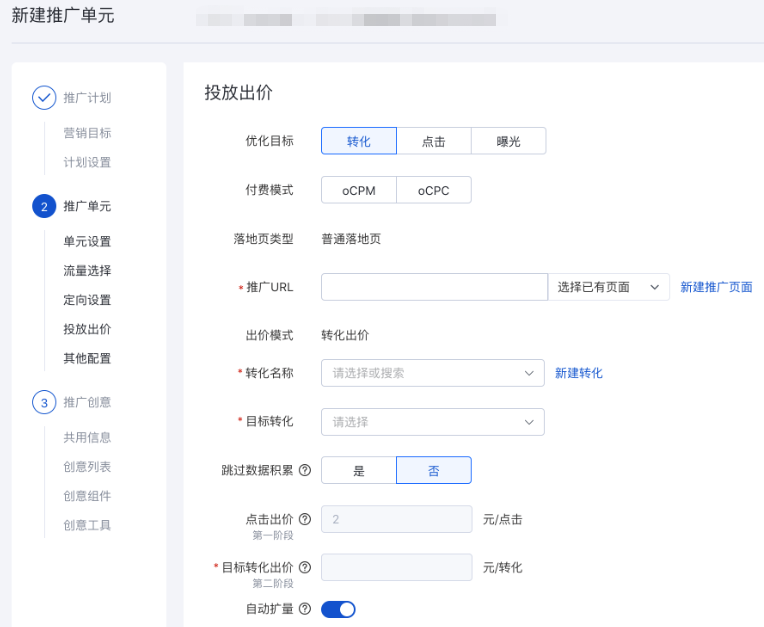The width and height of the screenshot is (764, 627).
Task: Click the 推广URL input field
Action: pos(434,287)
